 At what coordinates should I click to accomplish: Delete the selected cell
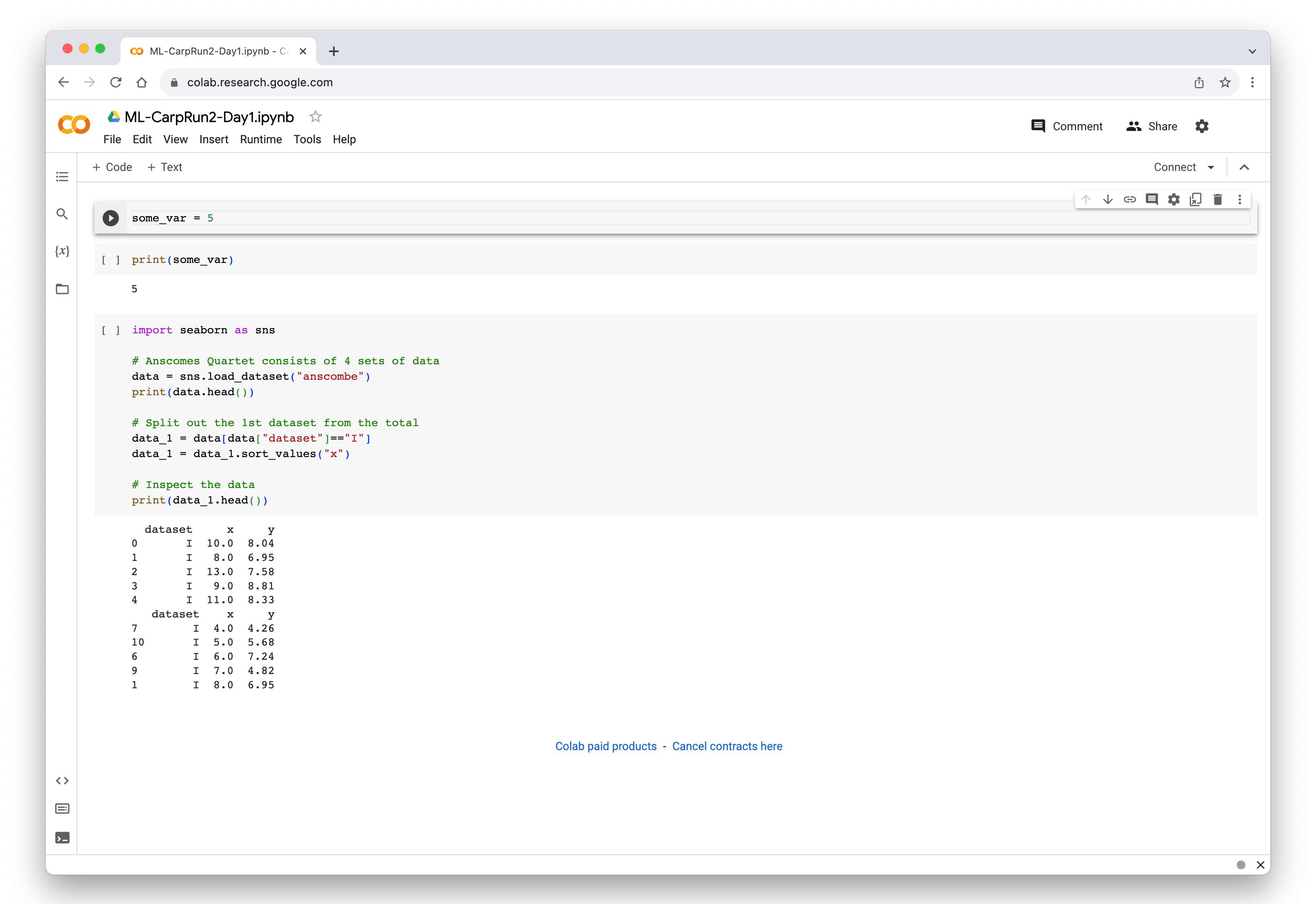tap(1217, 199)
